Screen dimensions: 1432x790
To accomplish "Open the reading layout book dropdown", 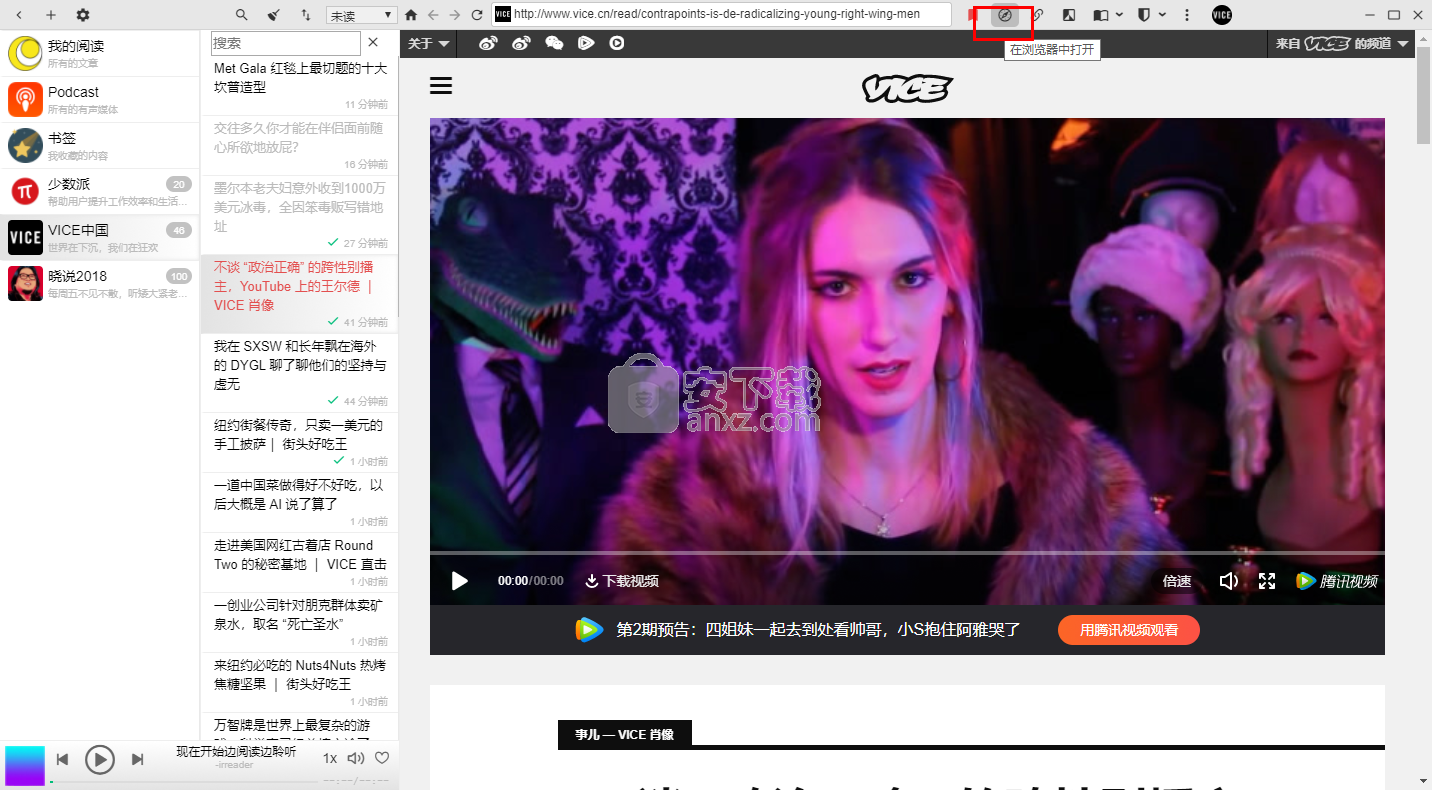I will click(x=1107, y=15).
